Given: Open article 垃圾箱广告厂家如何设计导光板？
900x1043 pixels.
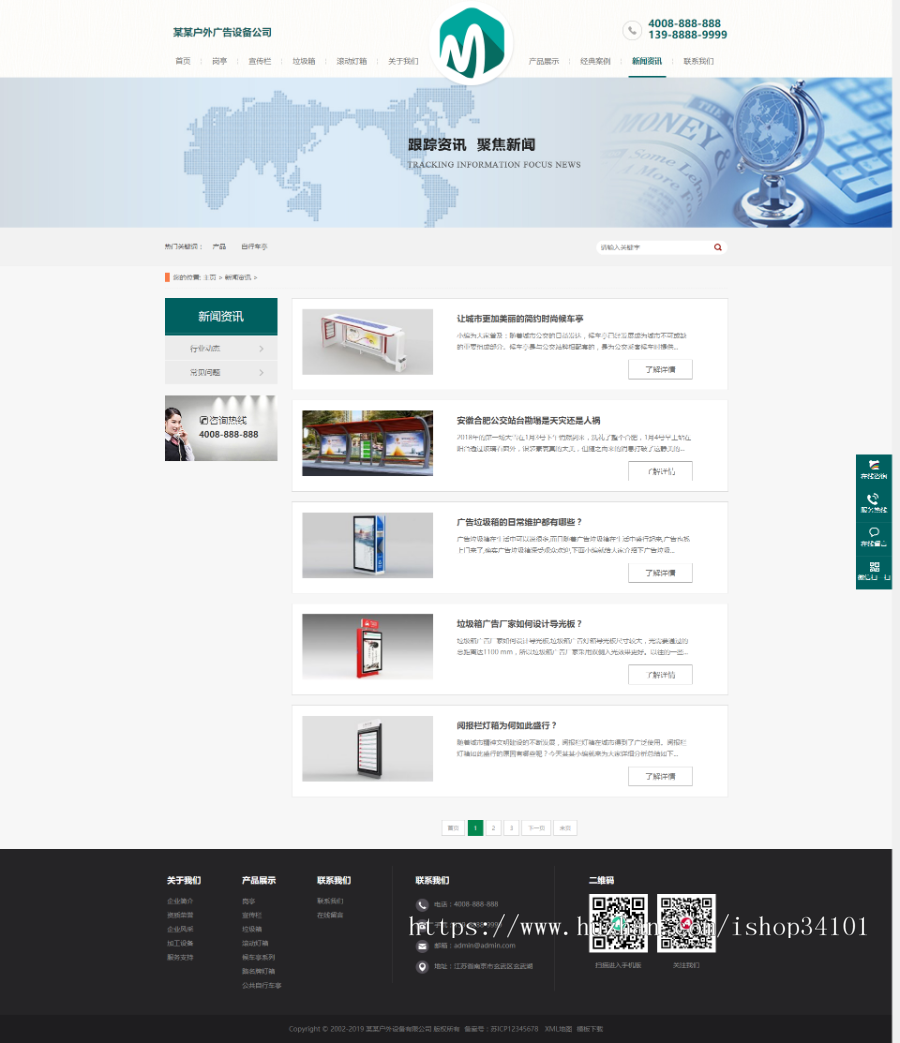Looking at the screenshot, I should point(519,624).
